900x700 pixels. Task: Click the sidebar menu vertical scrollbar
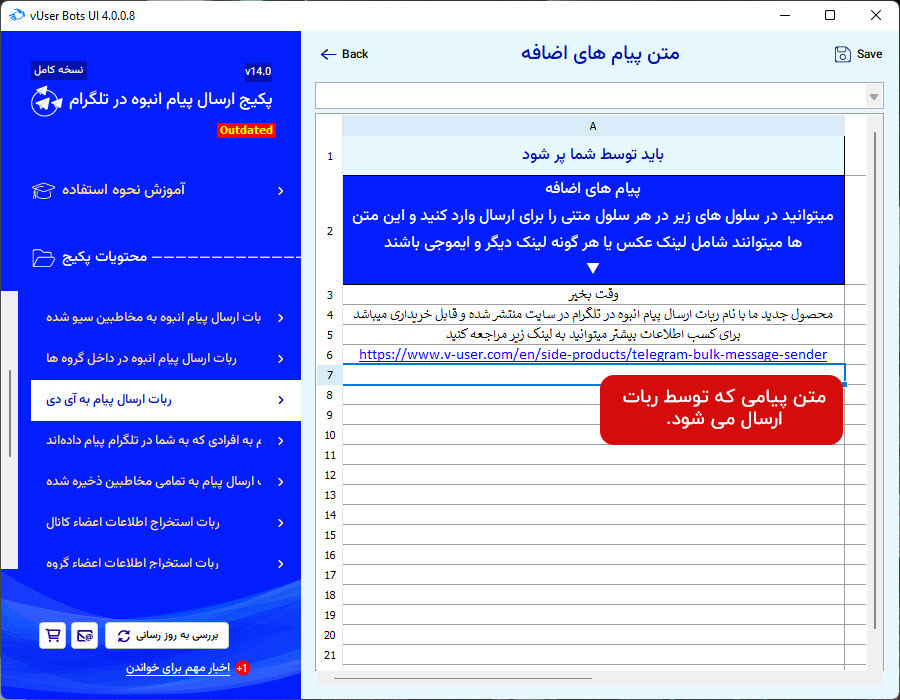point(10,413)
